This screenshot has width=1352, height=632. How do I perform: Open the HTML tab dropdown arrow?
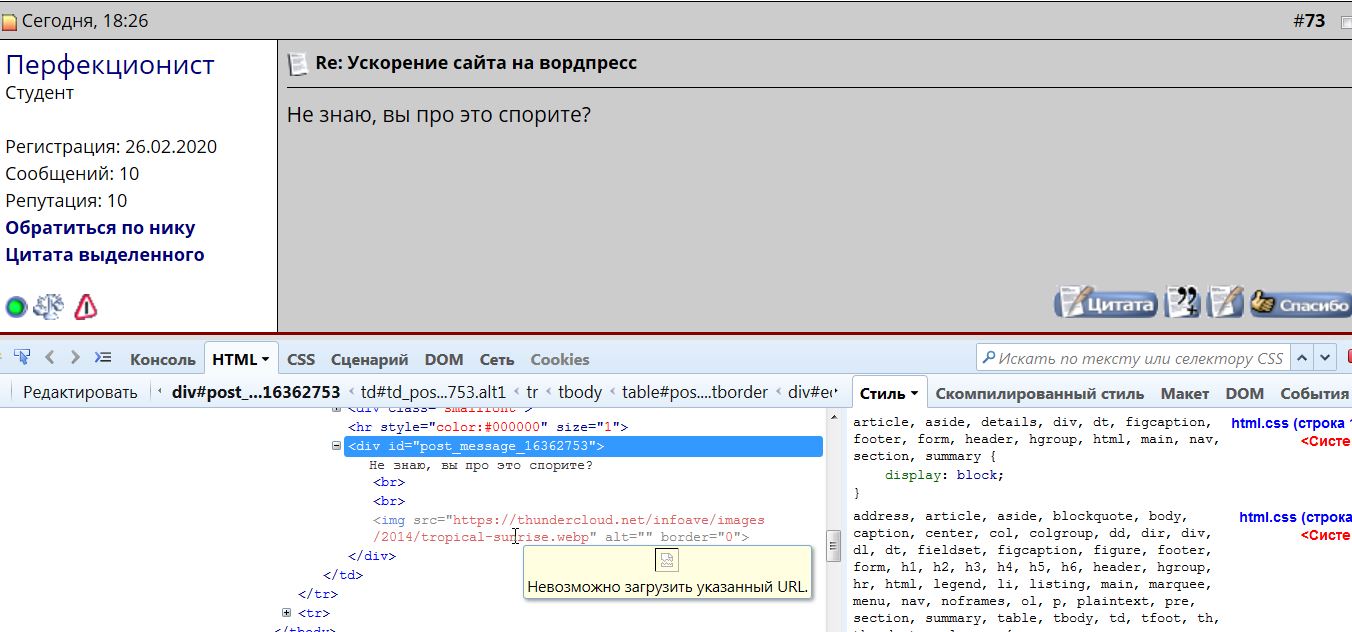266,359
